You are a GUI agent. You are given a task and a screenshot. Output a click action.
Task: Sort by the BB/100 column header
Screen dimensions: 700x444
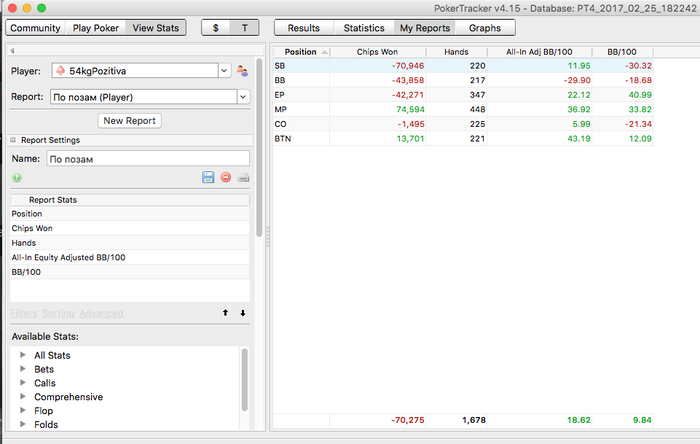coord(622,52)
